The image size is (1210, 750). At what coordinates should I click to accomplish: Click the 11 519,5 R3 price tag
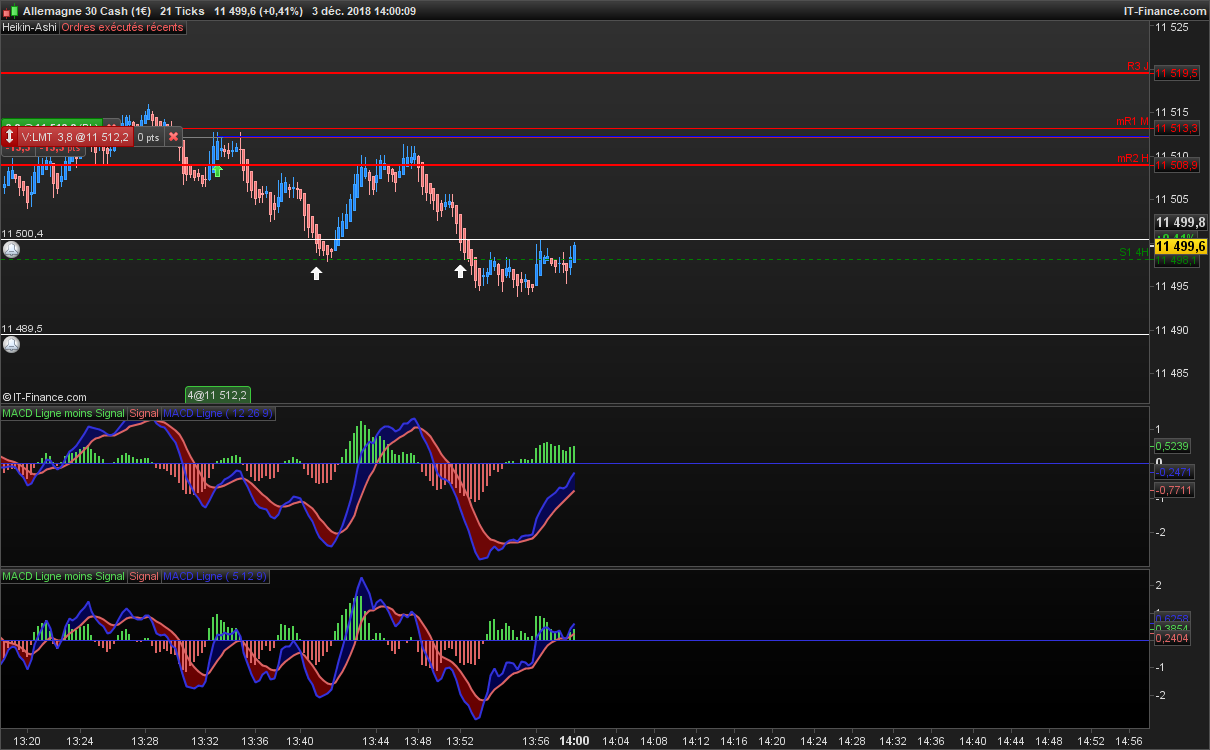[1177, 74]
